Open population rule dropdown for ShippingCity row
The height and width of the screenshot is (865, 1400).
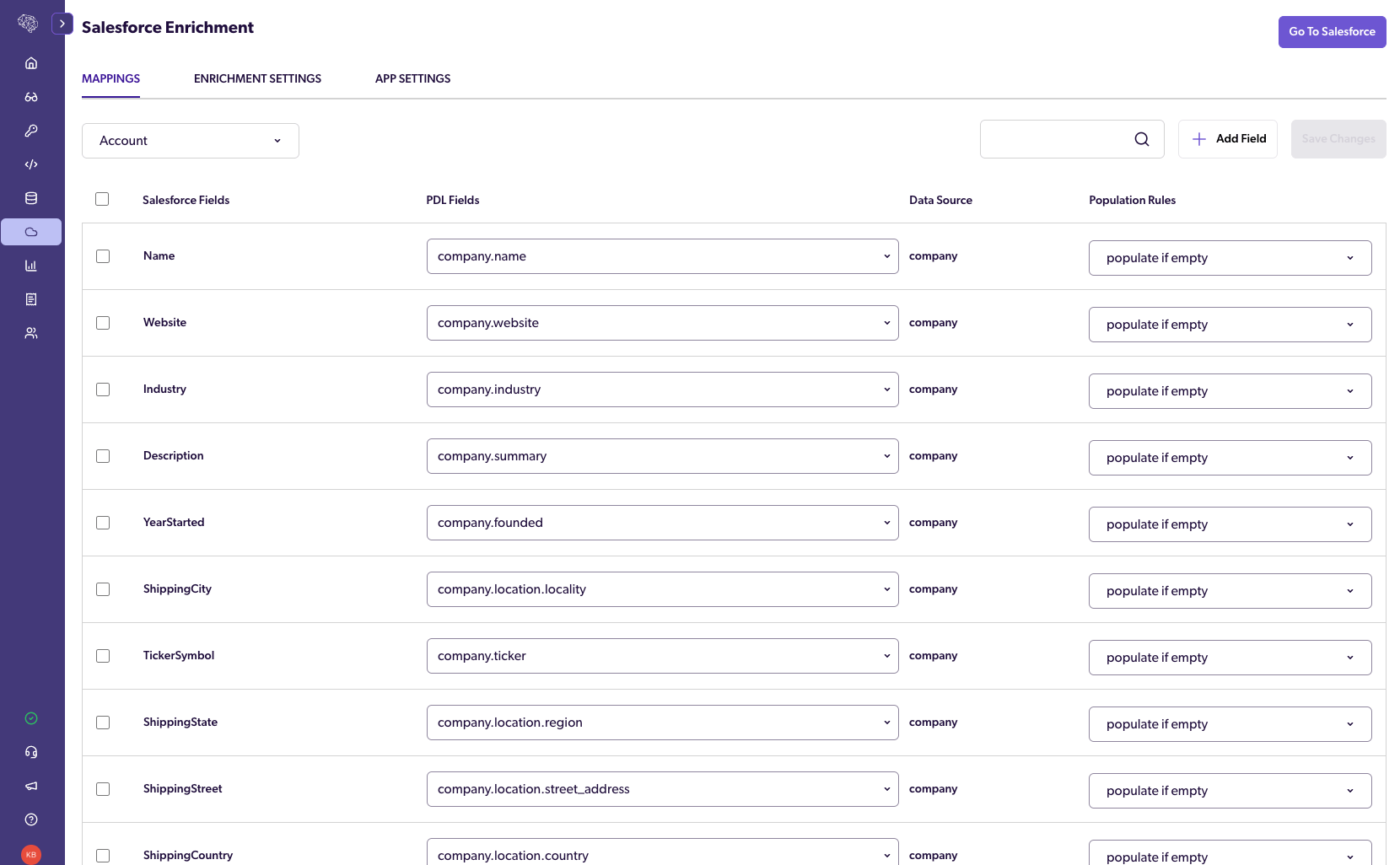tap(1230, 591)
